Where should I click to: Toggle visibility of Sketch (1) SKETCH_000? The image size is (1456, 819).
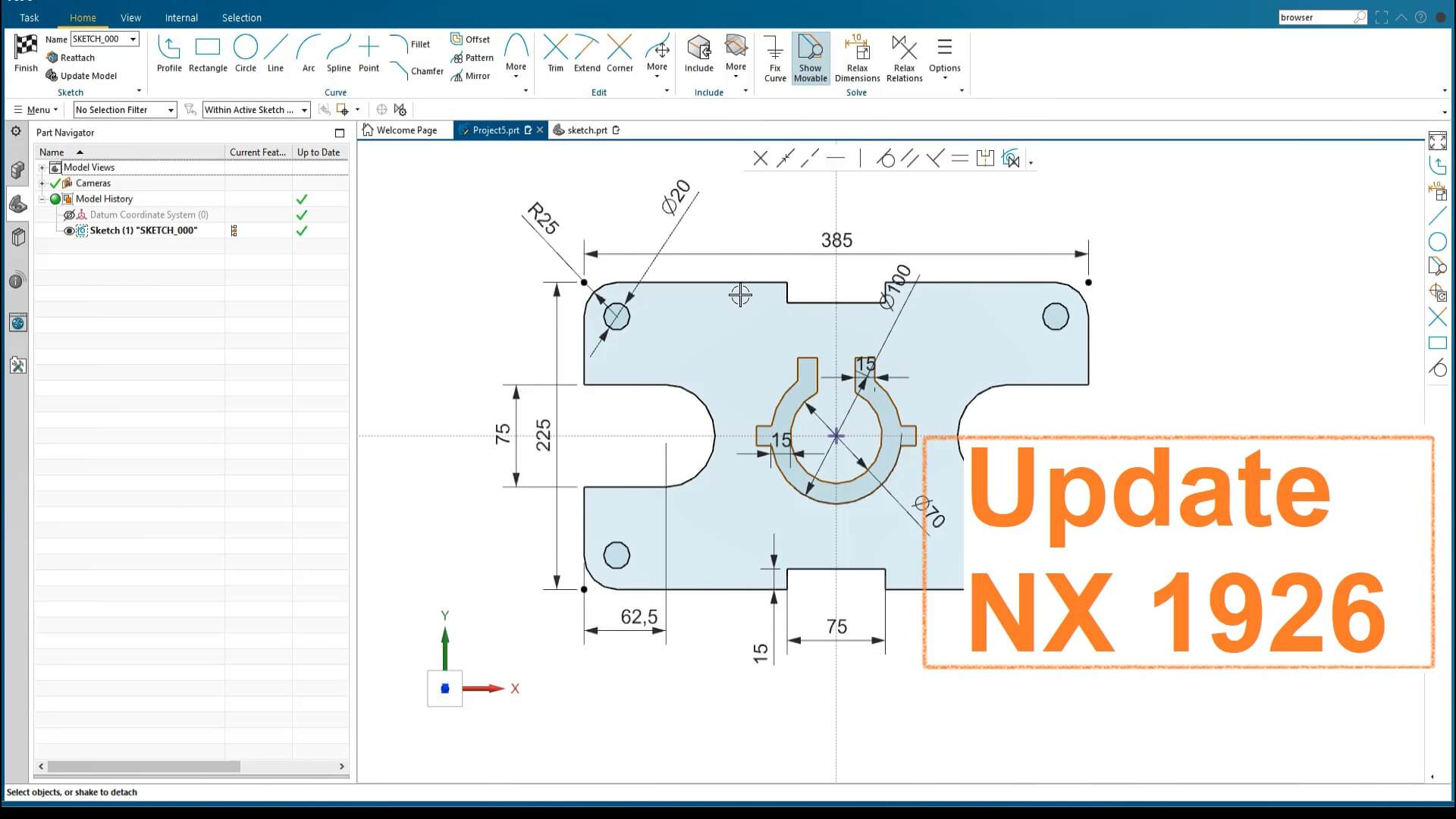click(69, 231)
